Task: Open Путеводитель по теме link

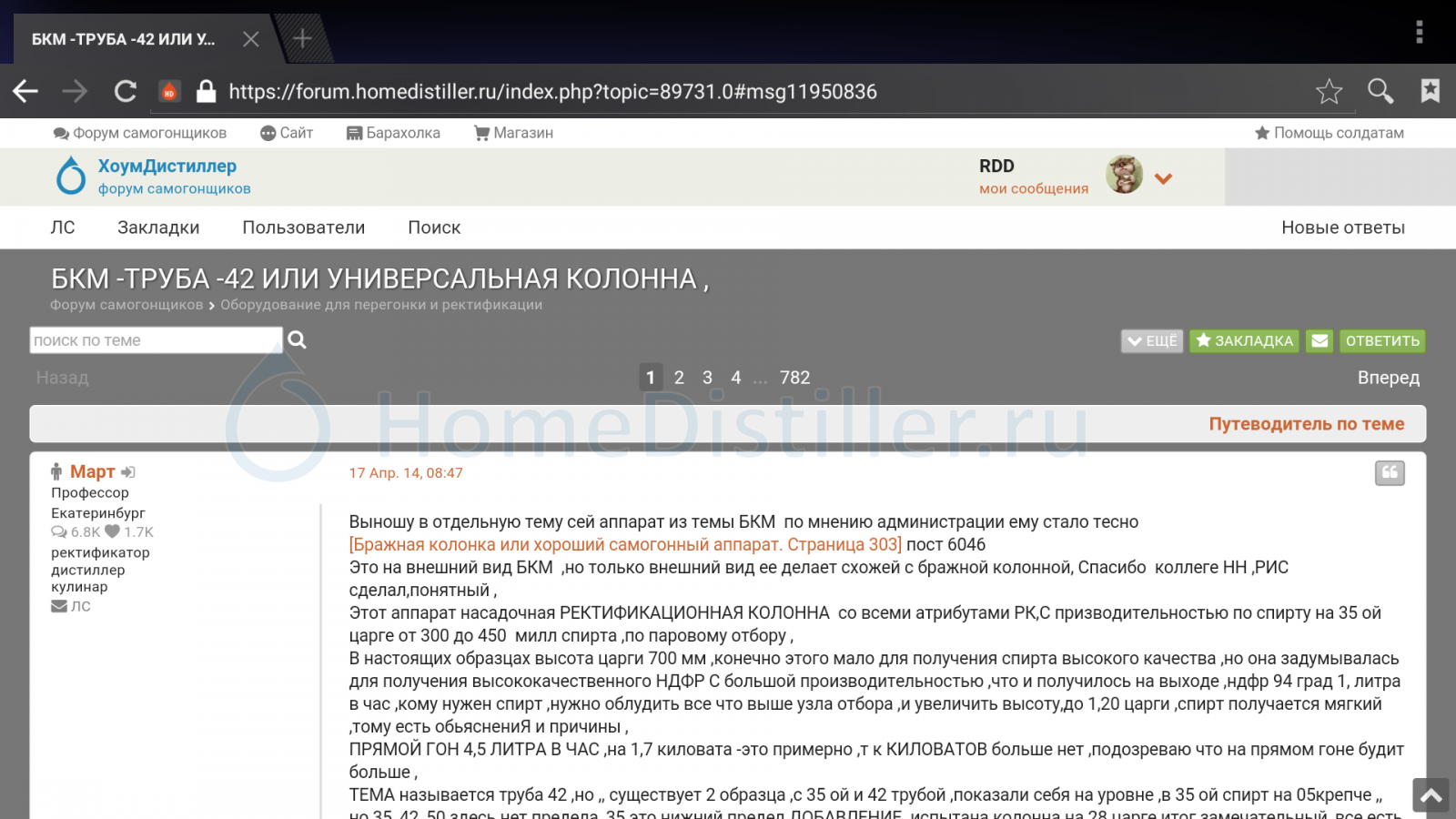Action: [1306, 424]
